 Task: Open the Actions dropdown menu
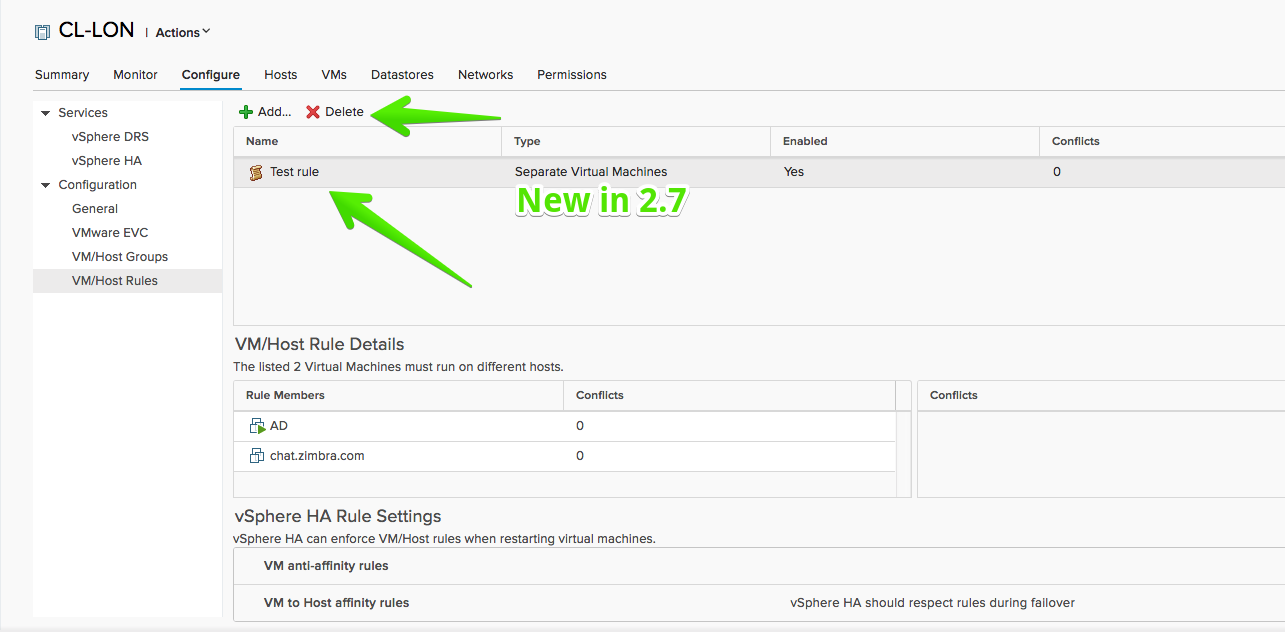(x=183, y=32)
